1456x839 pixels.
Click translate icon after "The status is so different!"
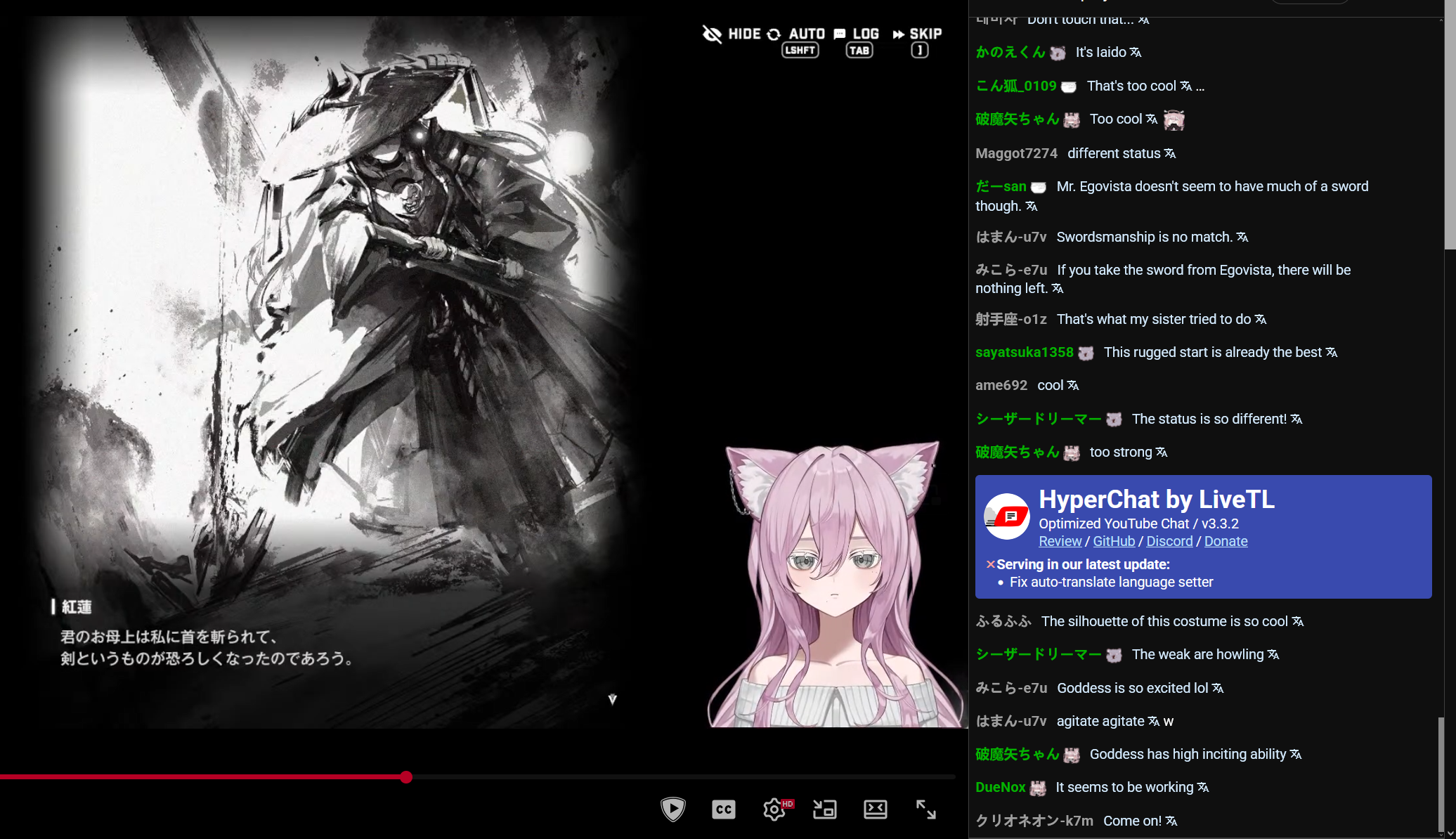[x=1296, y=419]
